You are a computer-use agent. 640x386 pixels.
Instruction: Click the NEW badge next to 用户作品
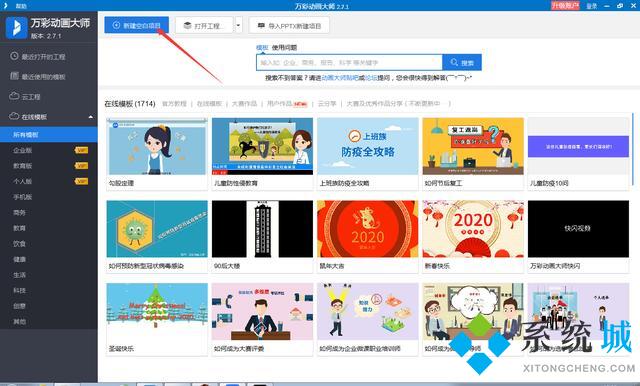tap(300, 104)
